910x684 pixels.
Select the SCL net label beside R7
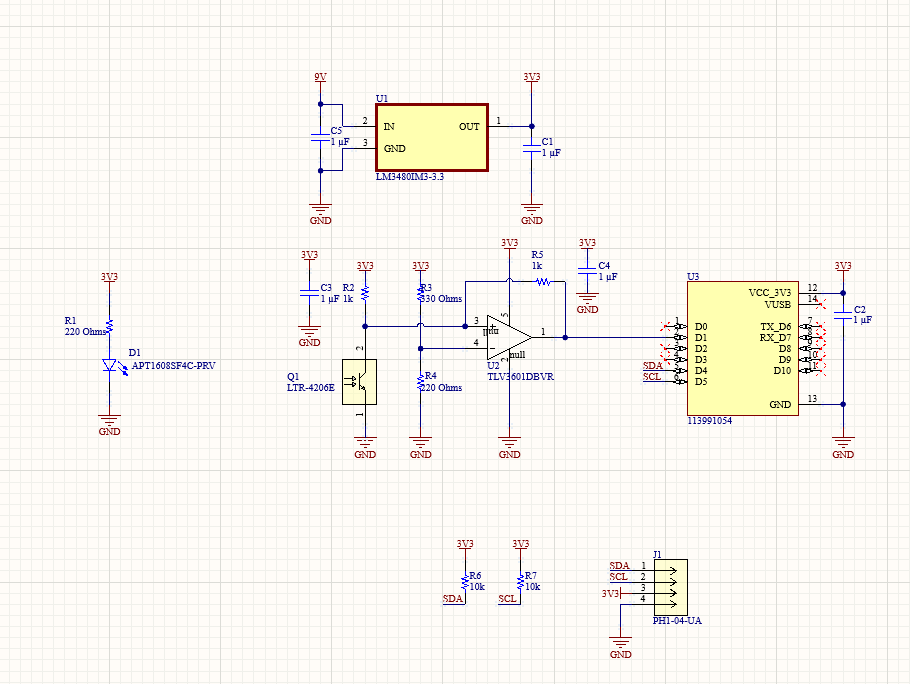click(508, 598)
